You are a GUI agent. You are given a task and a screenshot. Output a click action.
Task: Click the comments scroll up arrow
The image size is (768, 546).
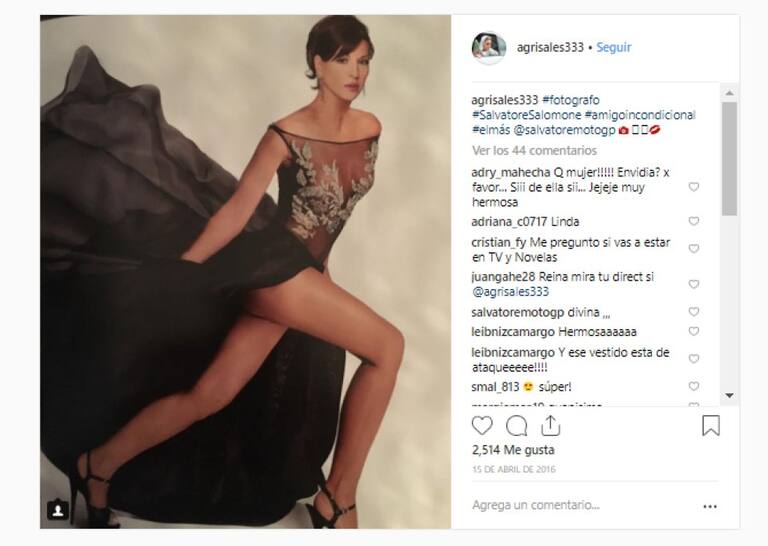click(729, 93)
